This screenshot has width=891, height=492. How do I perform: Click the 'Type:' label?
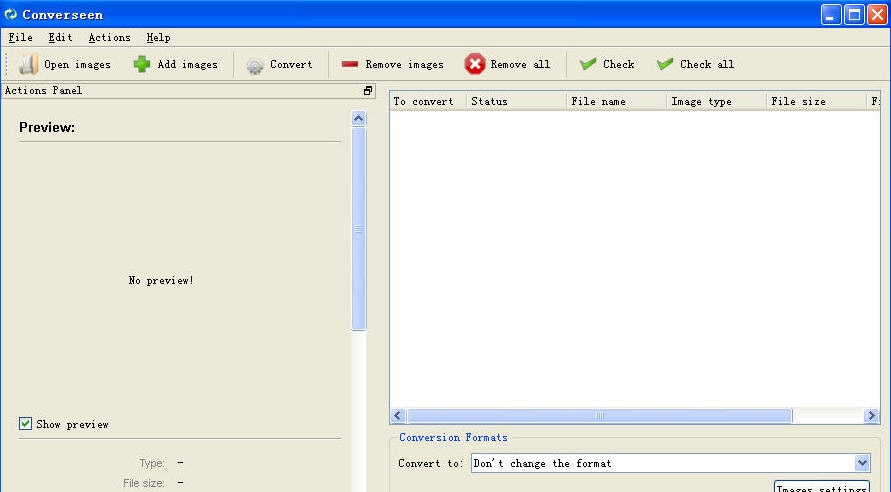pos(152,463)
